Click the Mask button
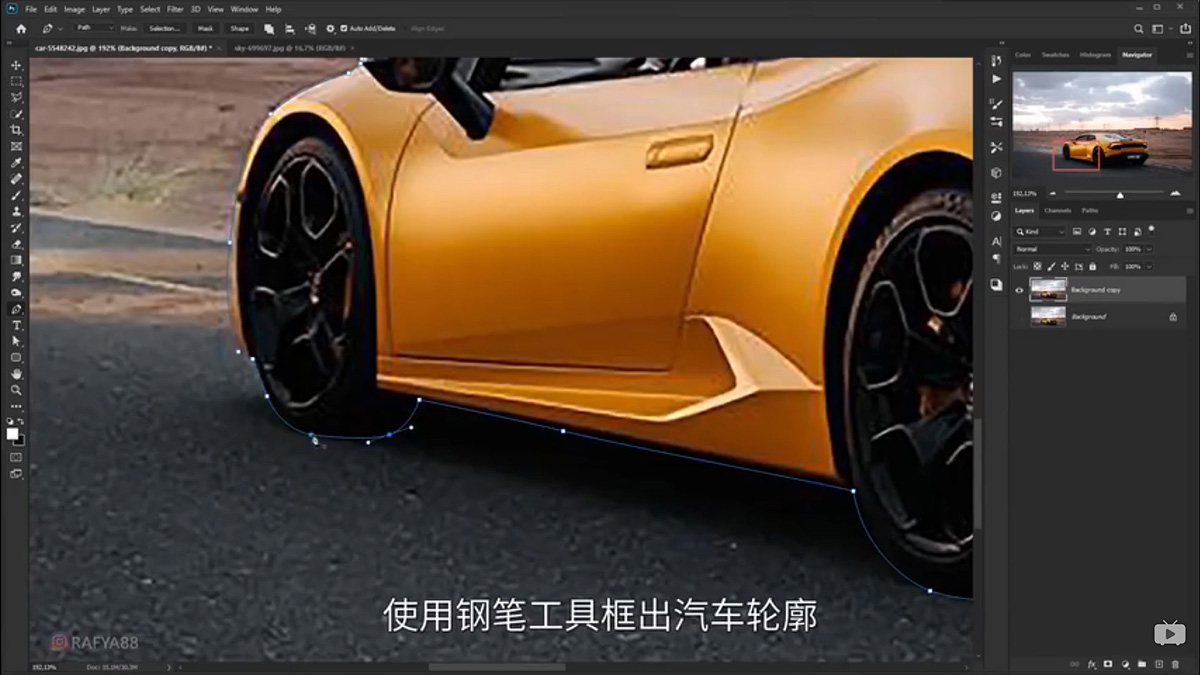Screen dimensions: 1200x675 tap(205, 28)
